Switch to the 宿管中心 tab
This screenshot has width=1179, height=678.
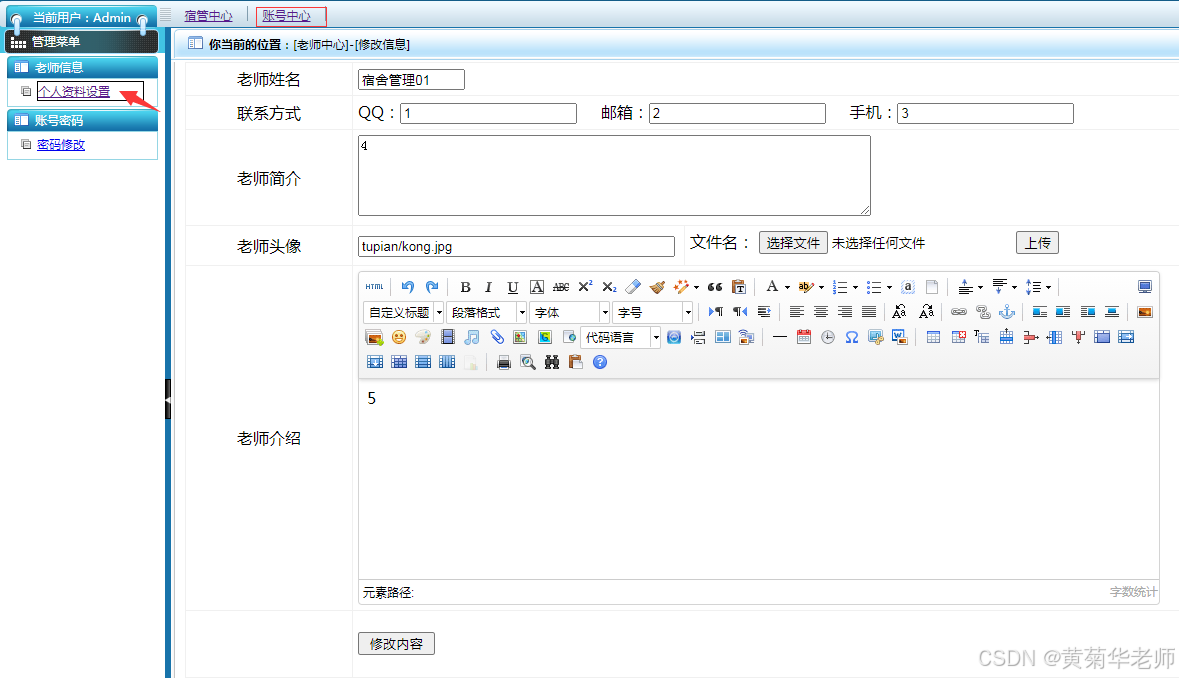pyautogui.click(x=208, y=16)
